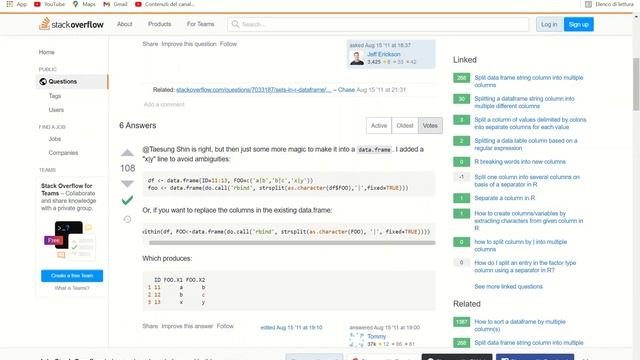This screenshot has width=640, height=360.
Task: Open R breaking words into new columns
Action: pyautogui.click(x=520, y=162)
